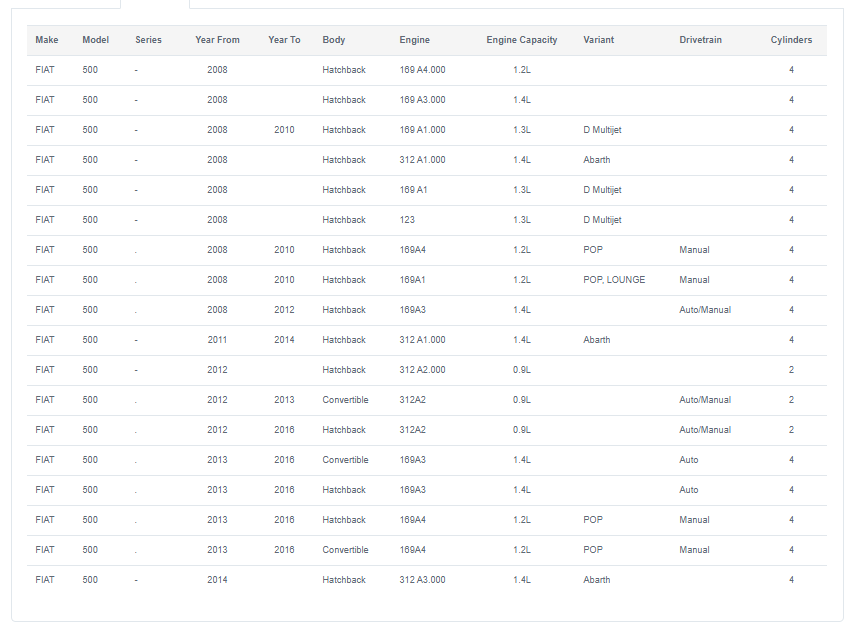The width and height of the screenshot is (851, 626).
Task: Click the Engine column header
Action: [x=415, y=40]
